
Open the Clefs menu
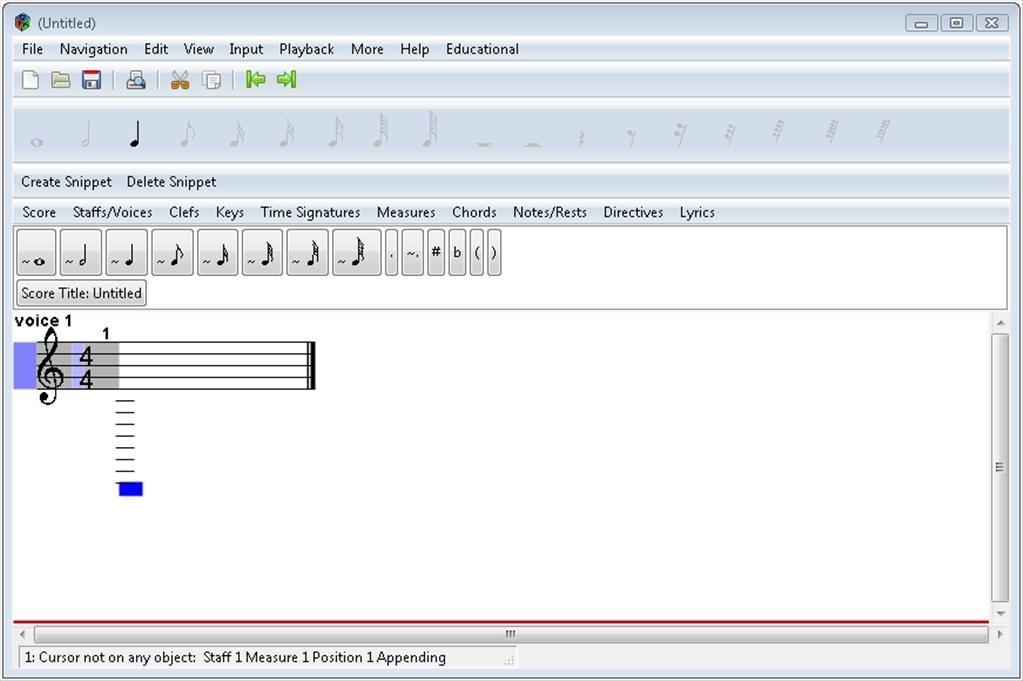coord(184,213)
